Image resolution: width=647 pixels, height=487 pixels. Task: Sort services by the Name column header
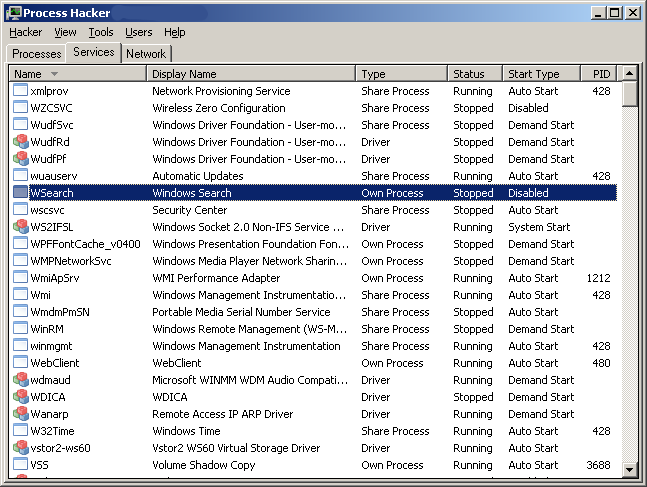coord(78,74)
